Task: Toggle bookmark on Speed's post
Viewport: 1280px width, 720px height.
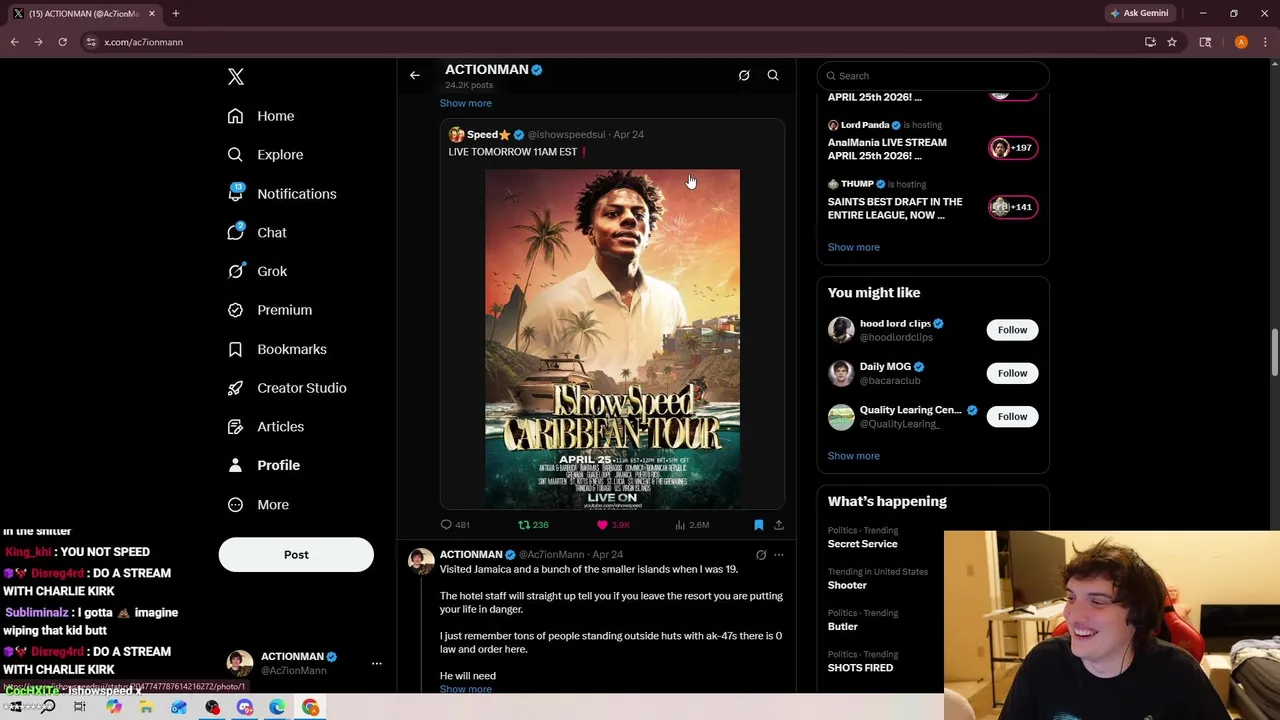Action: [x=759, y=525]
